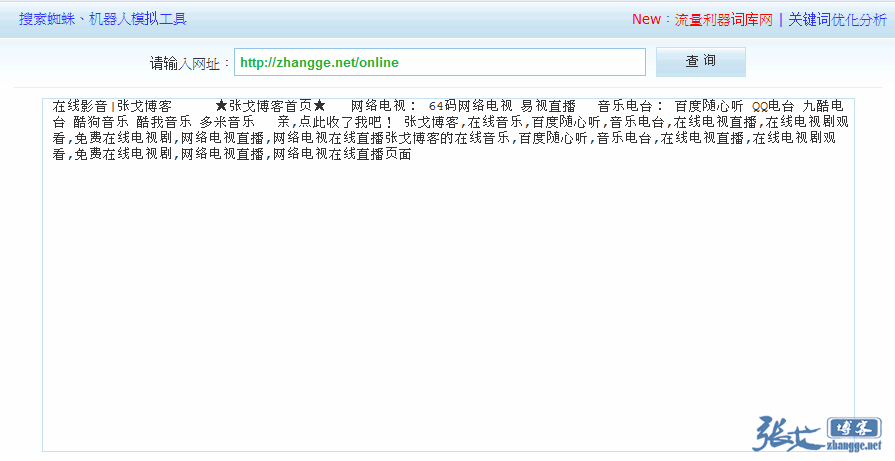Click the red New label in header
Screen dimensions: 895x461
pyautogui.click(x=646, y=19)
